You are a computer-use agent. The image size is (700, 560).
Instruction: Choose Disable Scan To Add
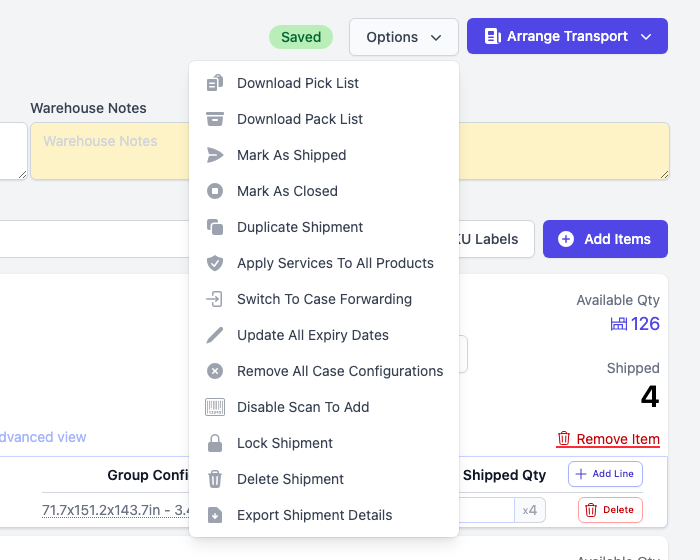(324, 407)
